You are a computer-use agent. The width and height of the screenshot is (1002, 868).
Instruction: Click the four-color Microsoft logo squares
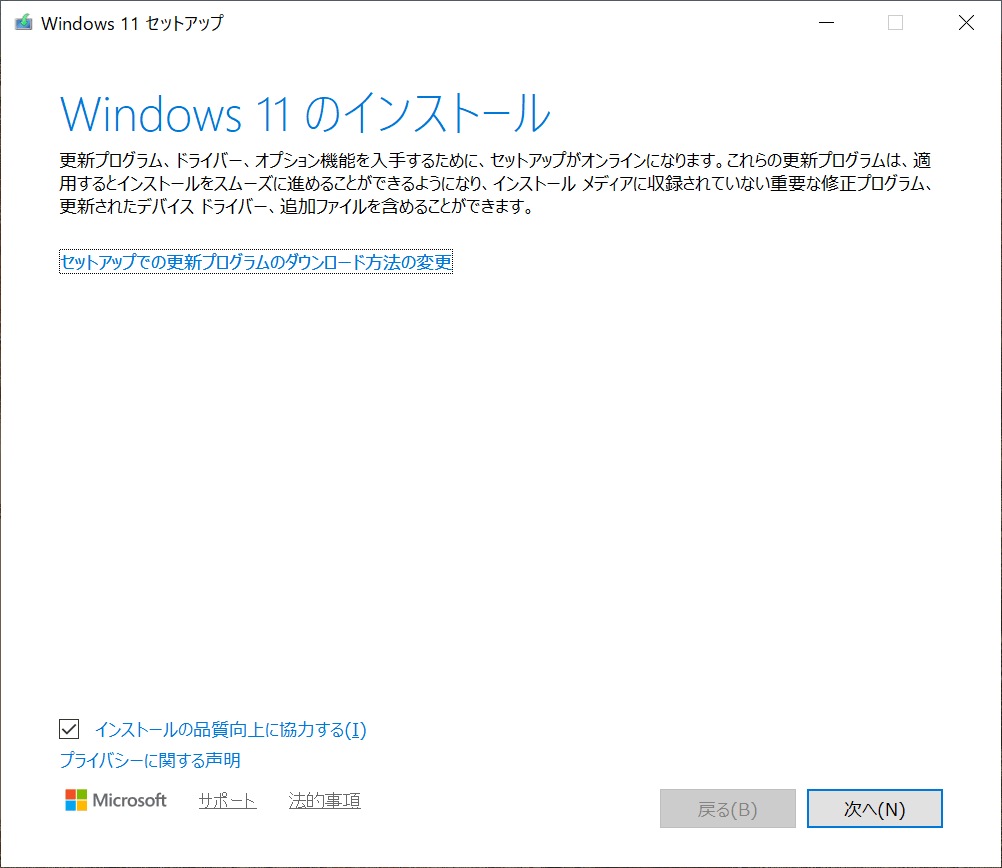coord(76,800)
